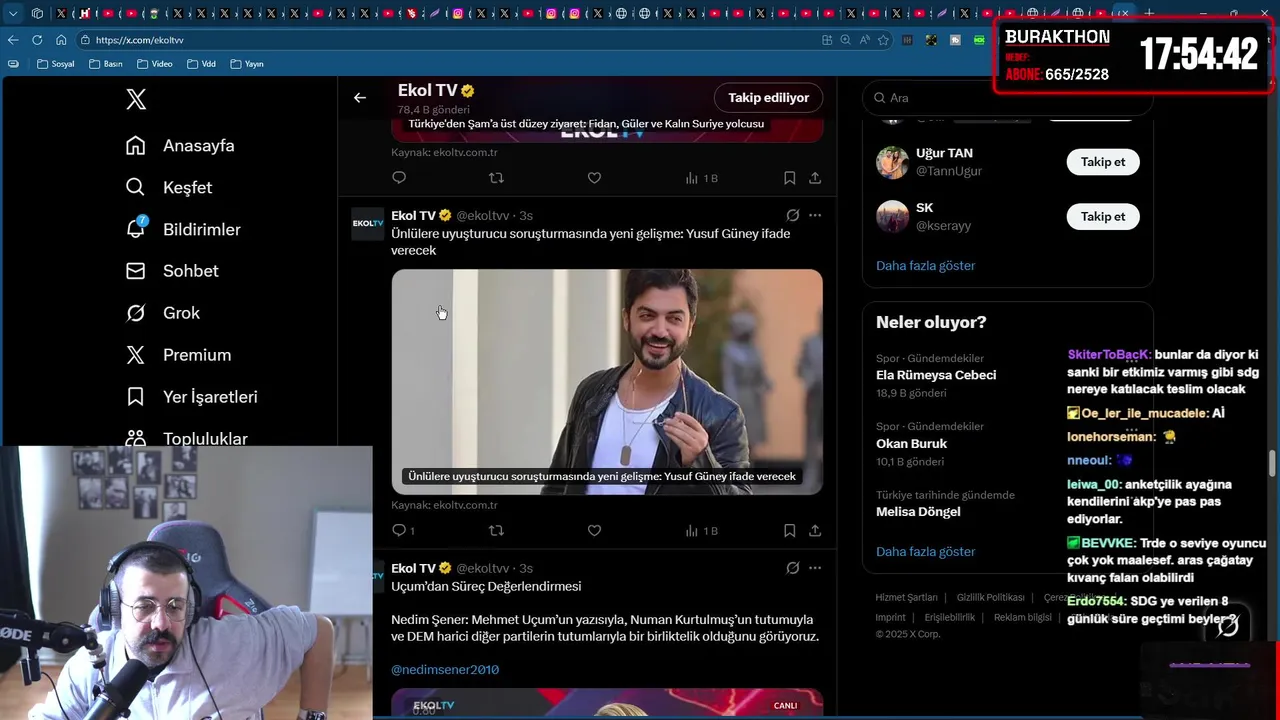The image size is (1280, 720).
Task: Reload the page in the browser
Action: tap(37, 40)
